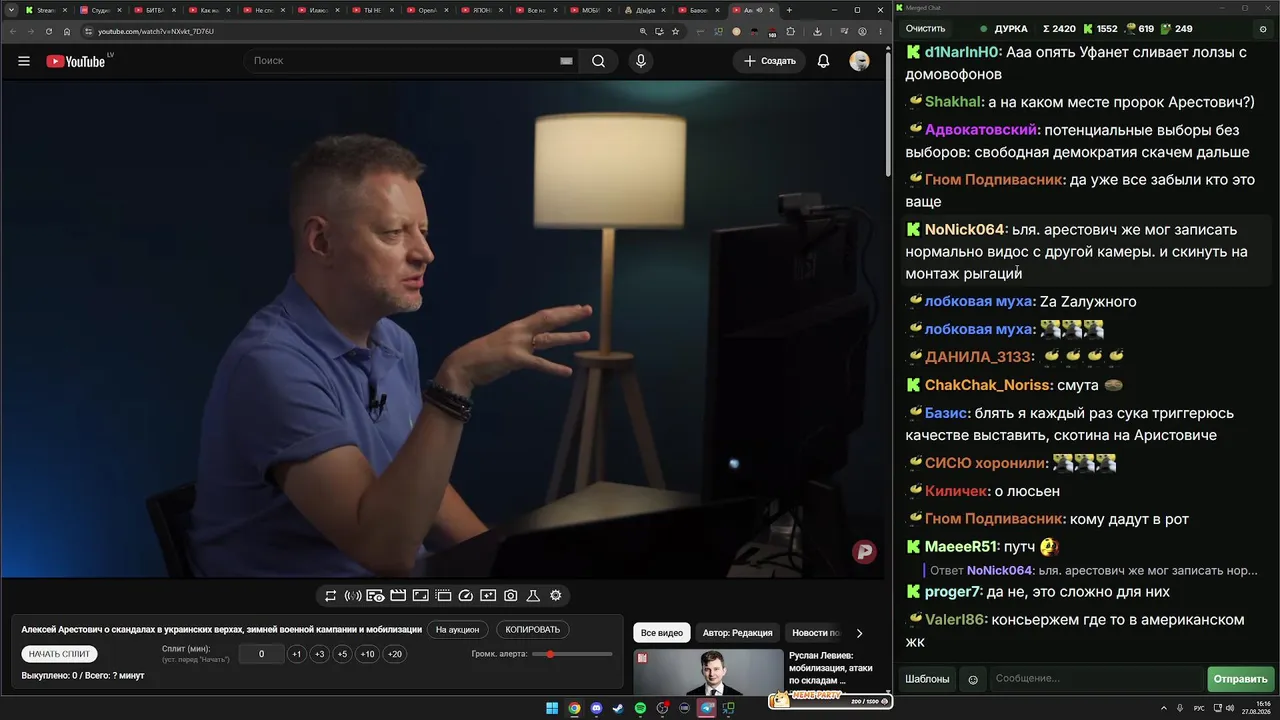
Task: Open a new browser tab
Action: click(x=789, y=10)
